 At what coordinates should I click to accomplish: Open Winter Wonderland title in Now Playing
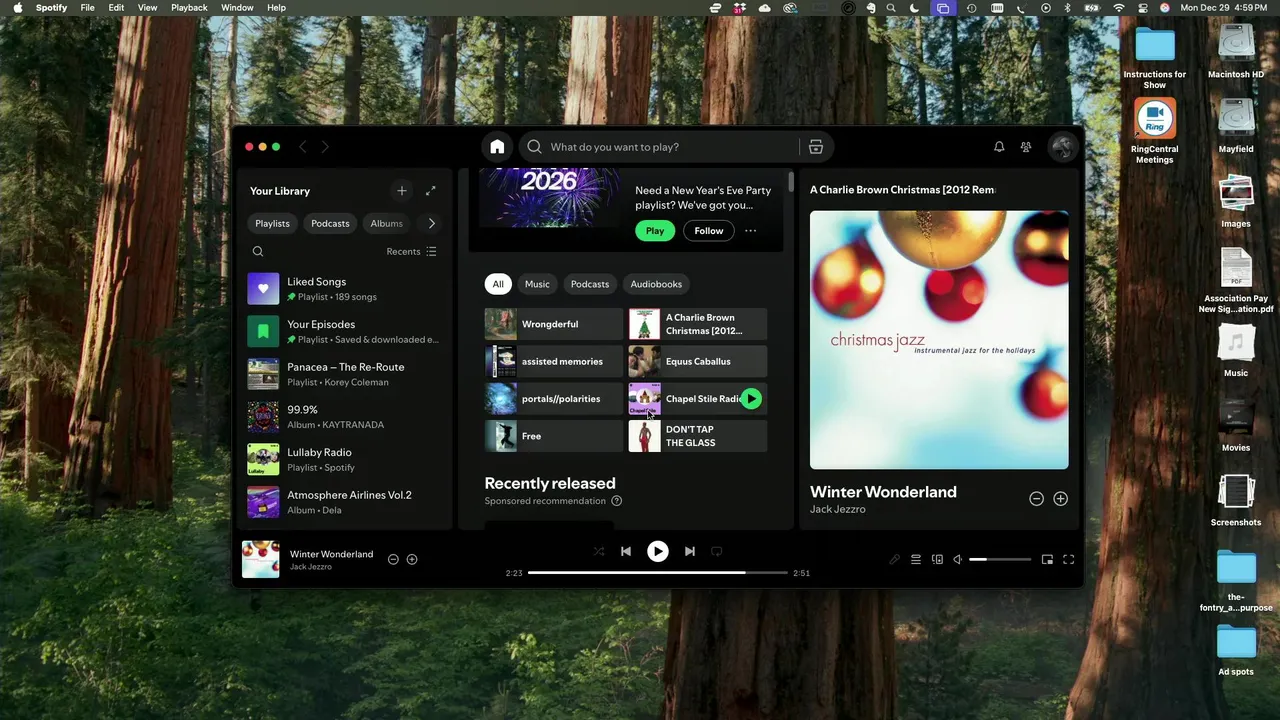point(883,492)
